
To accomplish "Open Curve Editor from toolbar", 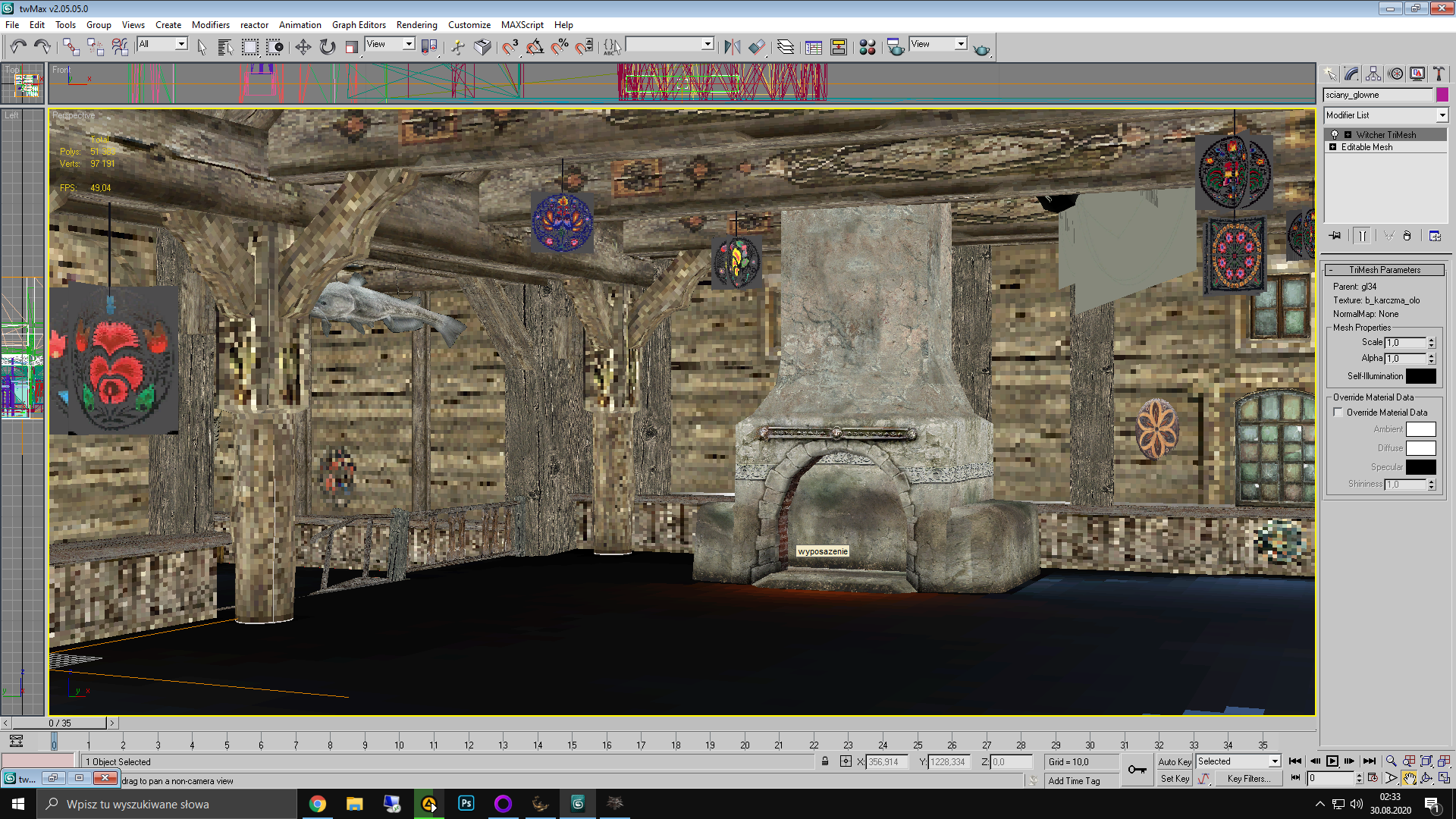I will (x=814, y=47).
